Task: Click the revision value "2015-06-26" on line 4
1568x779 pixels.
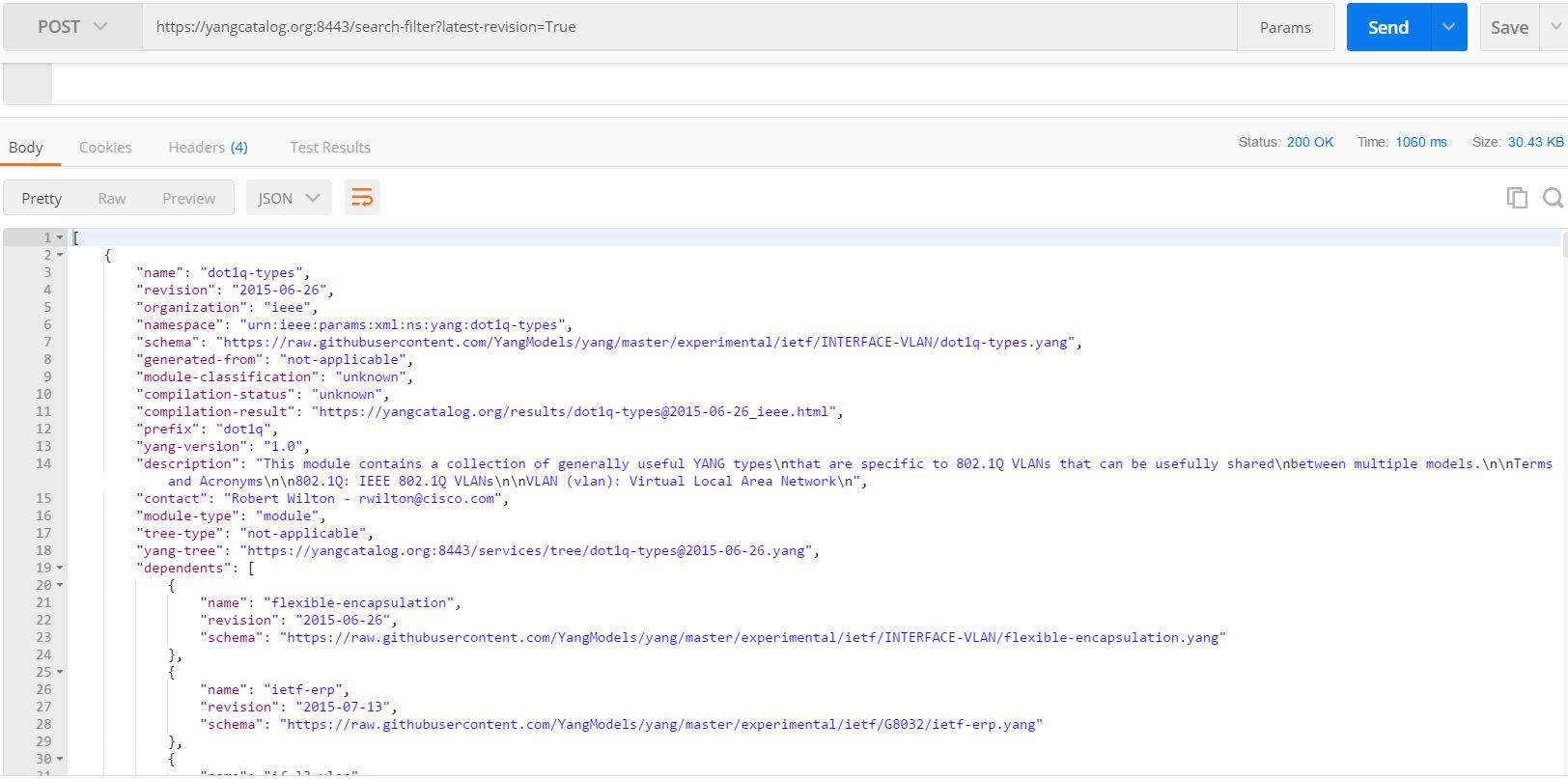Action: 280,290
